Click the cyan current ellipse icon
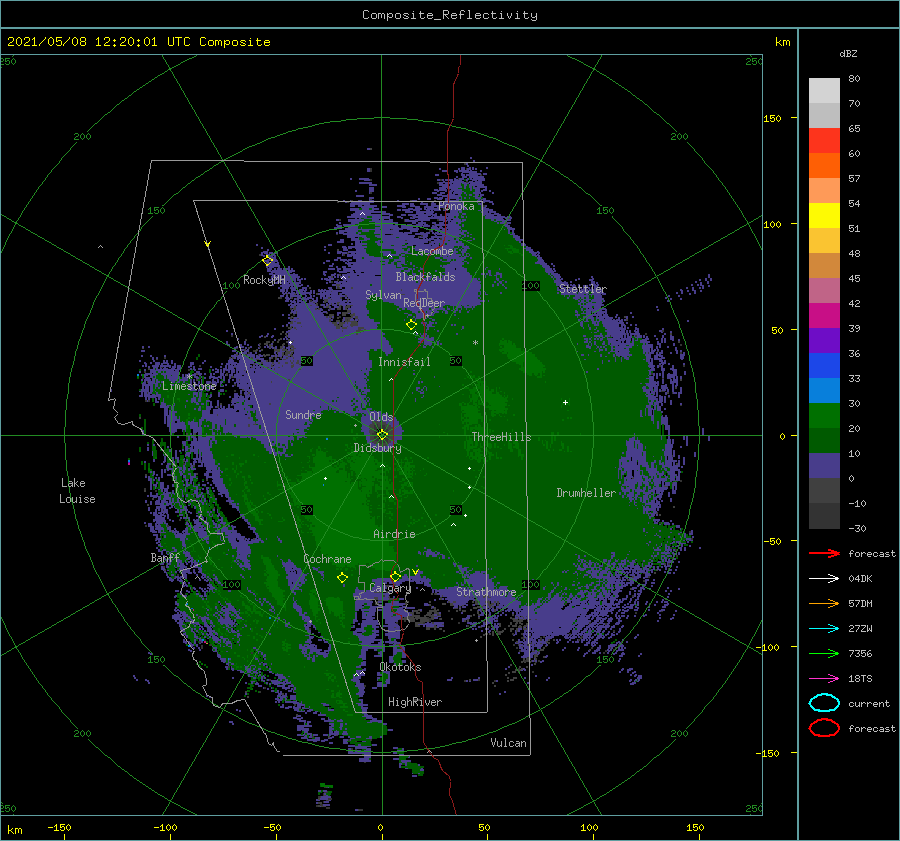 (x=824, y=703)
